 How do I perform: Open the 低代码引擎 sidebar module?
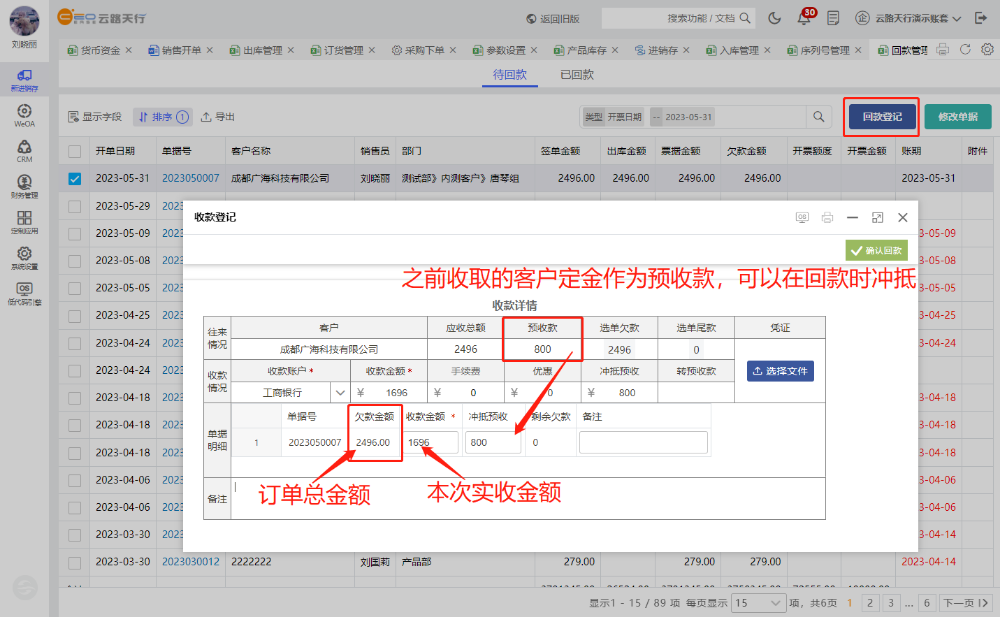(24, 294)
